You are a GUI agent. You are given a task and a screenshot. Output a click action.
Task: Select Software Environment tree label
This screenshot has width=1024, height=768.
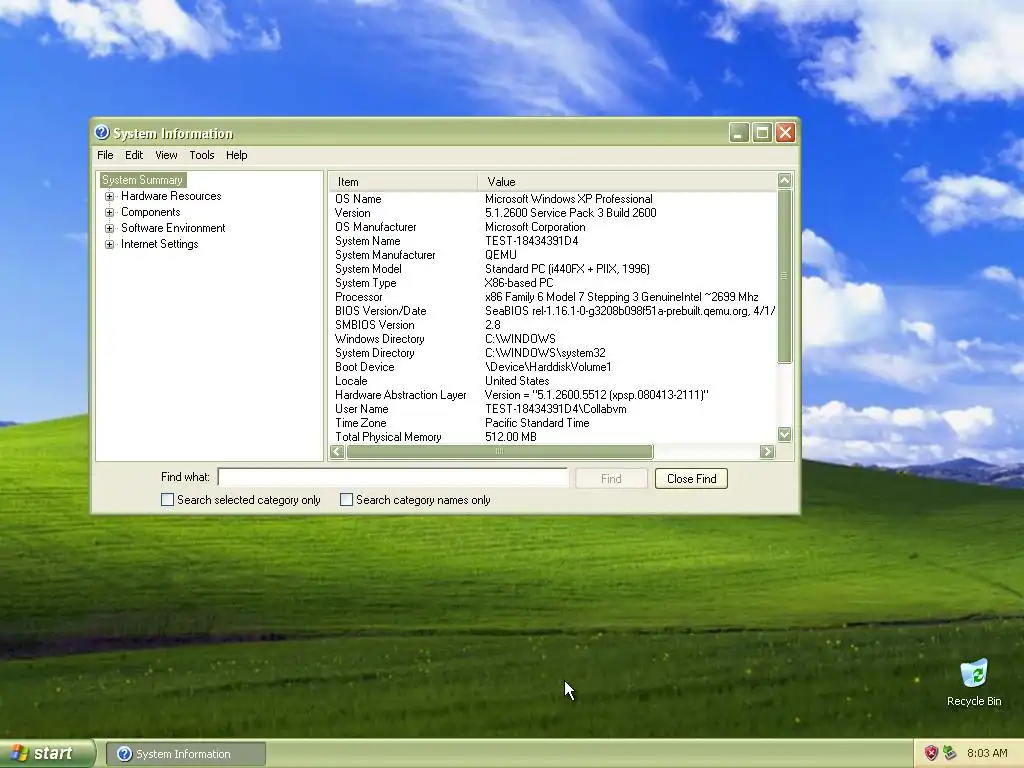(x=173, y=228)
